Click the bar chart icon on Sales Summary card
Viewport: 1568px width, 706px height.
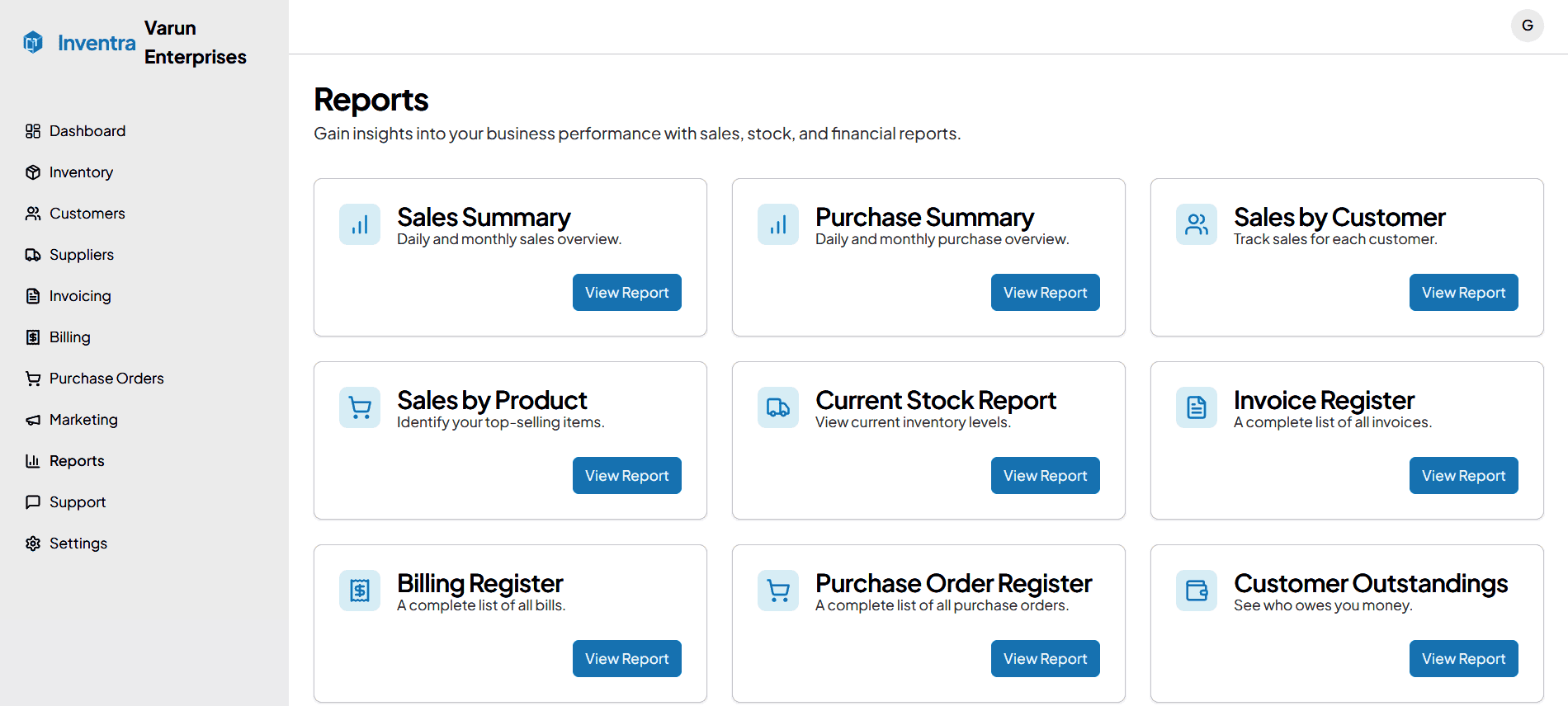[x=360, y=224]
